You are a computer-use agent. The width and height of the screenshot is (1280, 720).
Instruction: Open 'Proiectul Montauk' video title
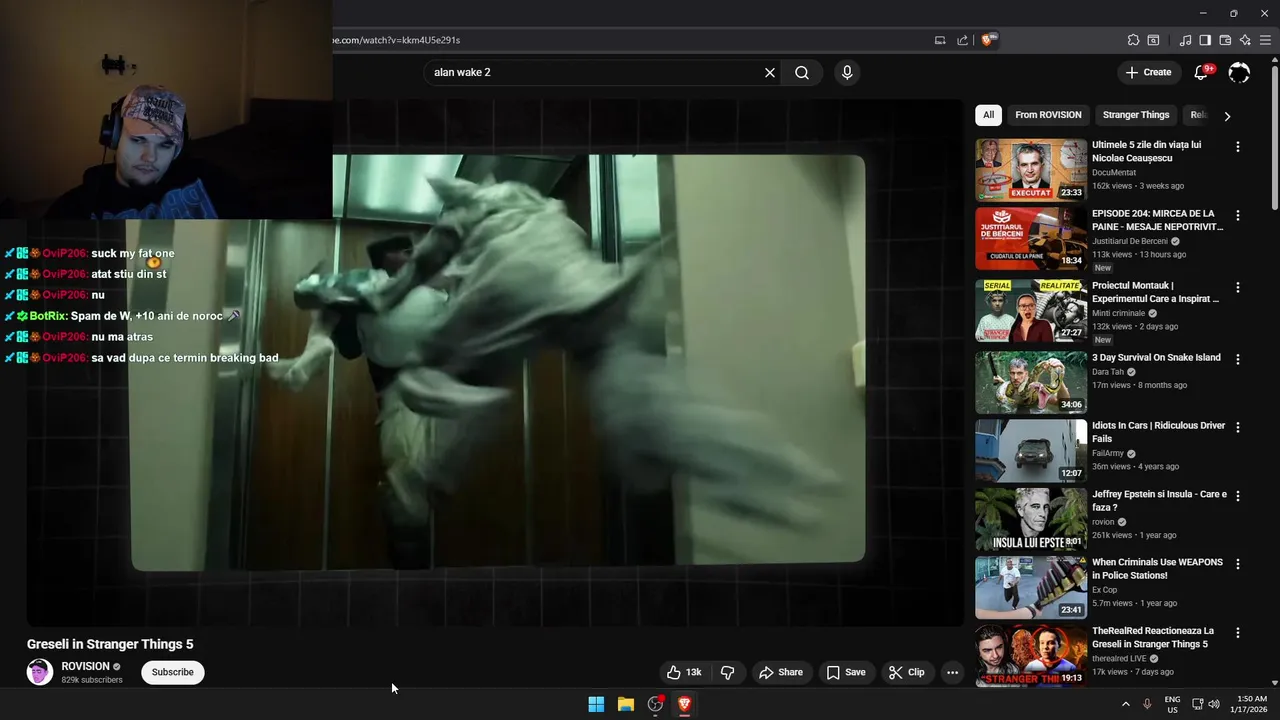pos(1155,292)
